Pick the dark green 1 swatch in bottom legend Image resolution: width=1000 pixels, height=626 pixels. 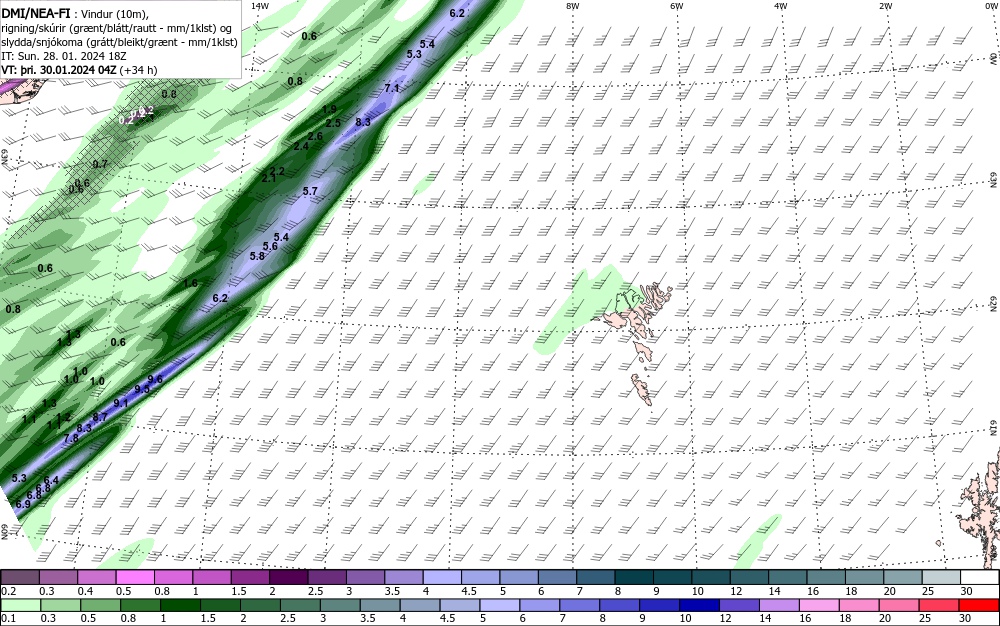click(x=180, y=605)
